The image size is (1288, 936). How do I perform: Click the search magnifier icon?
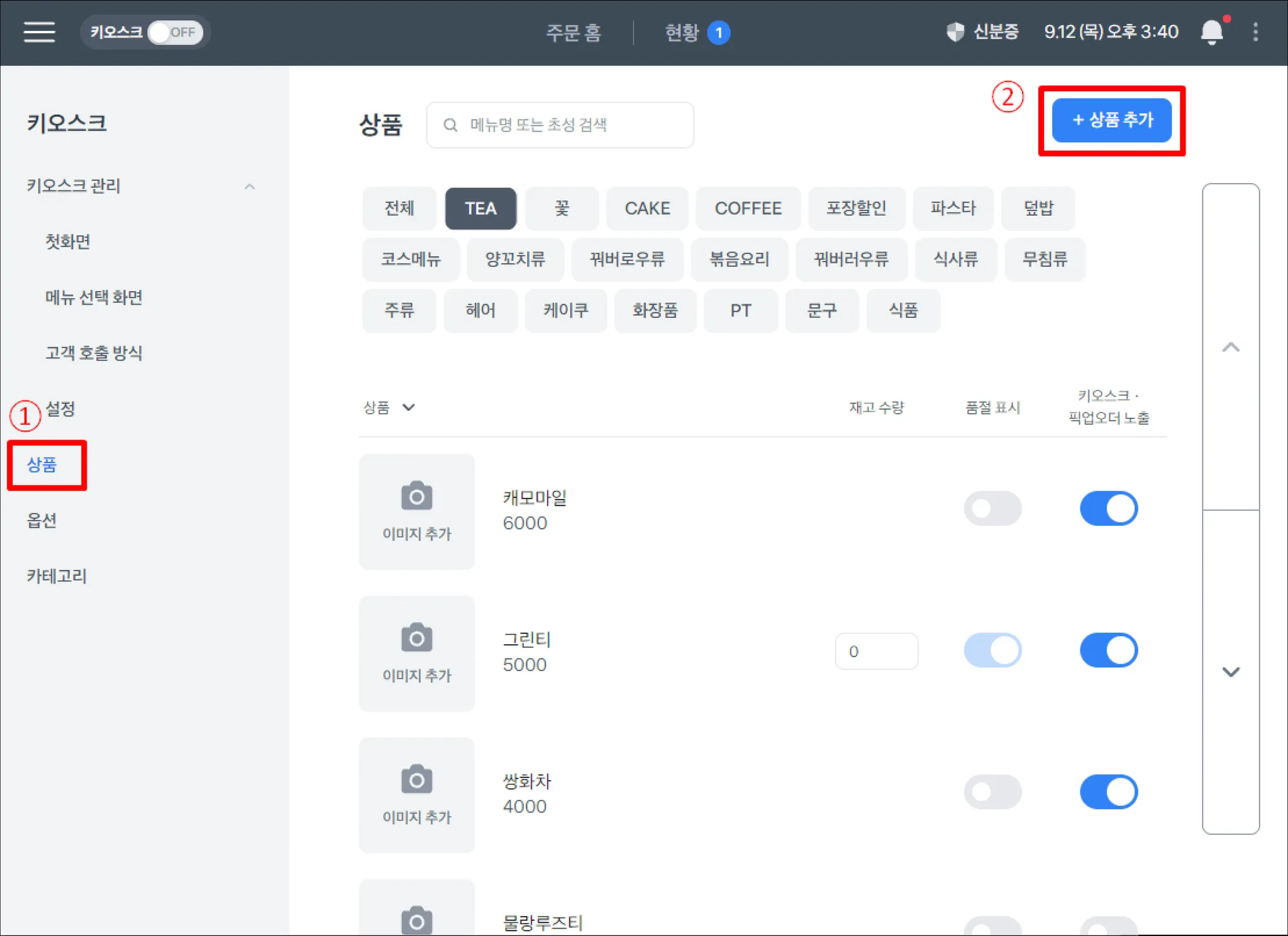point(450,125)
